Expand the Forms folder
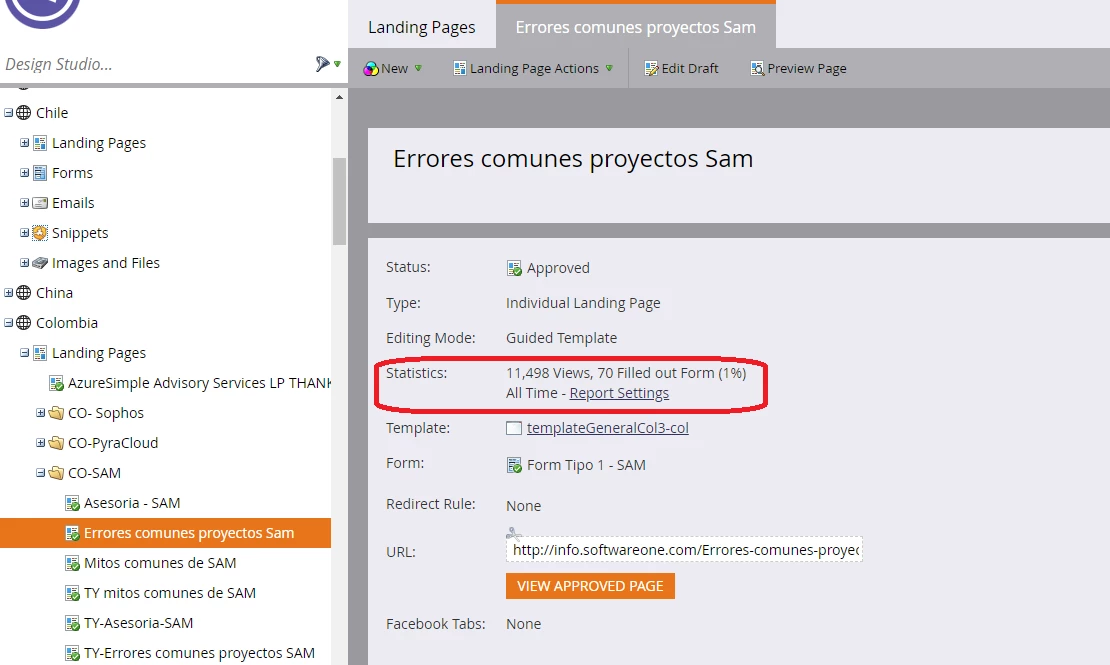Screen dimensions: 1110x665 coord(24,173)
